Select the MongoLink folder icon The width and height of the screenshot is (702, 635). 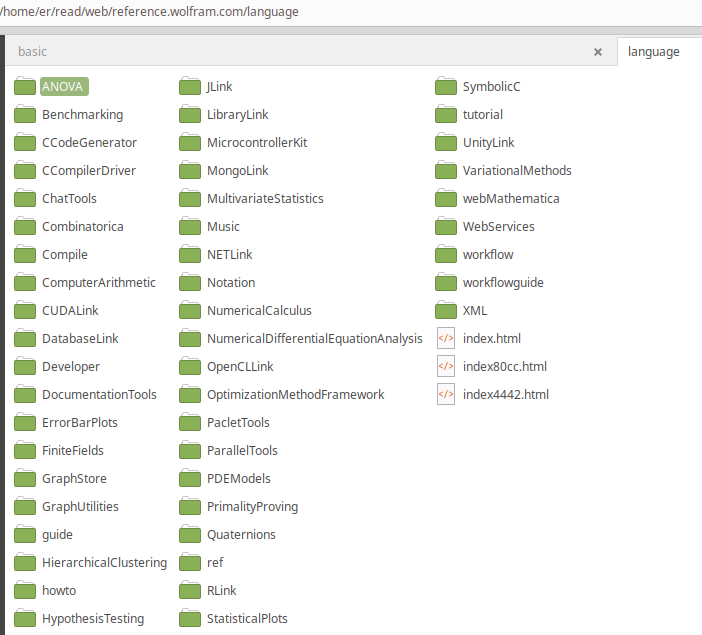[190, 170]
